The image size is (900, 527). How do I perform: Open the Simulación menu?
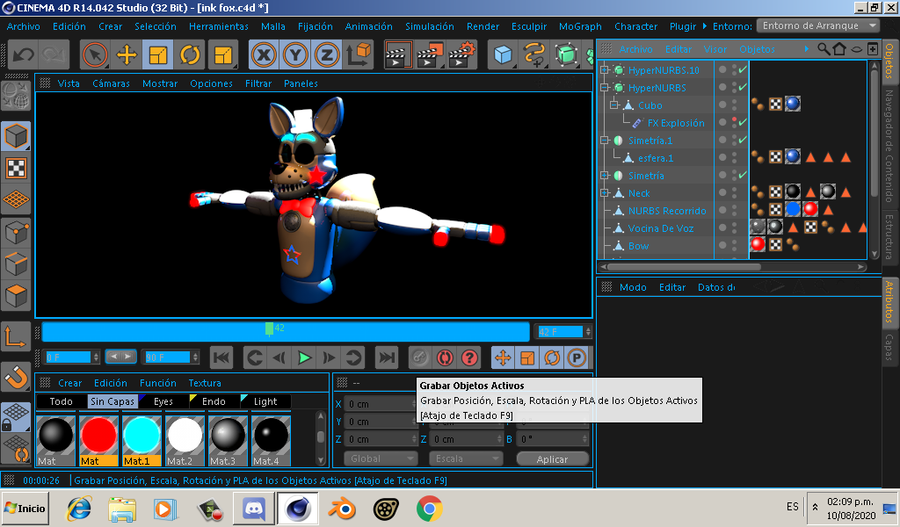click(429, 26)
